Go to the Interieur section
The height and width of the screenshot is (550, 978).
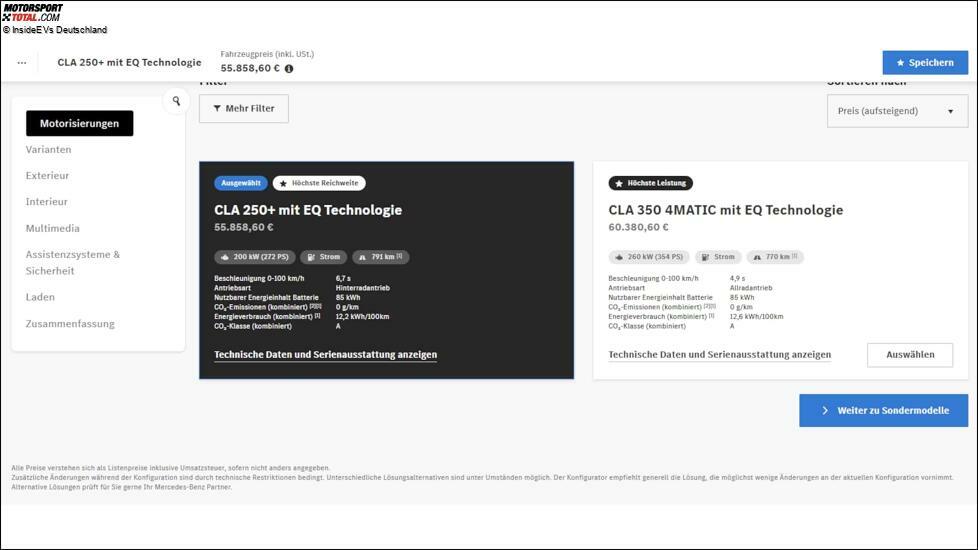click(47, 202)
